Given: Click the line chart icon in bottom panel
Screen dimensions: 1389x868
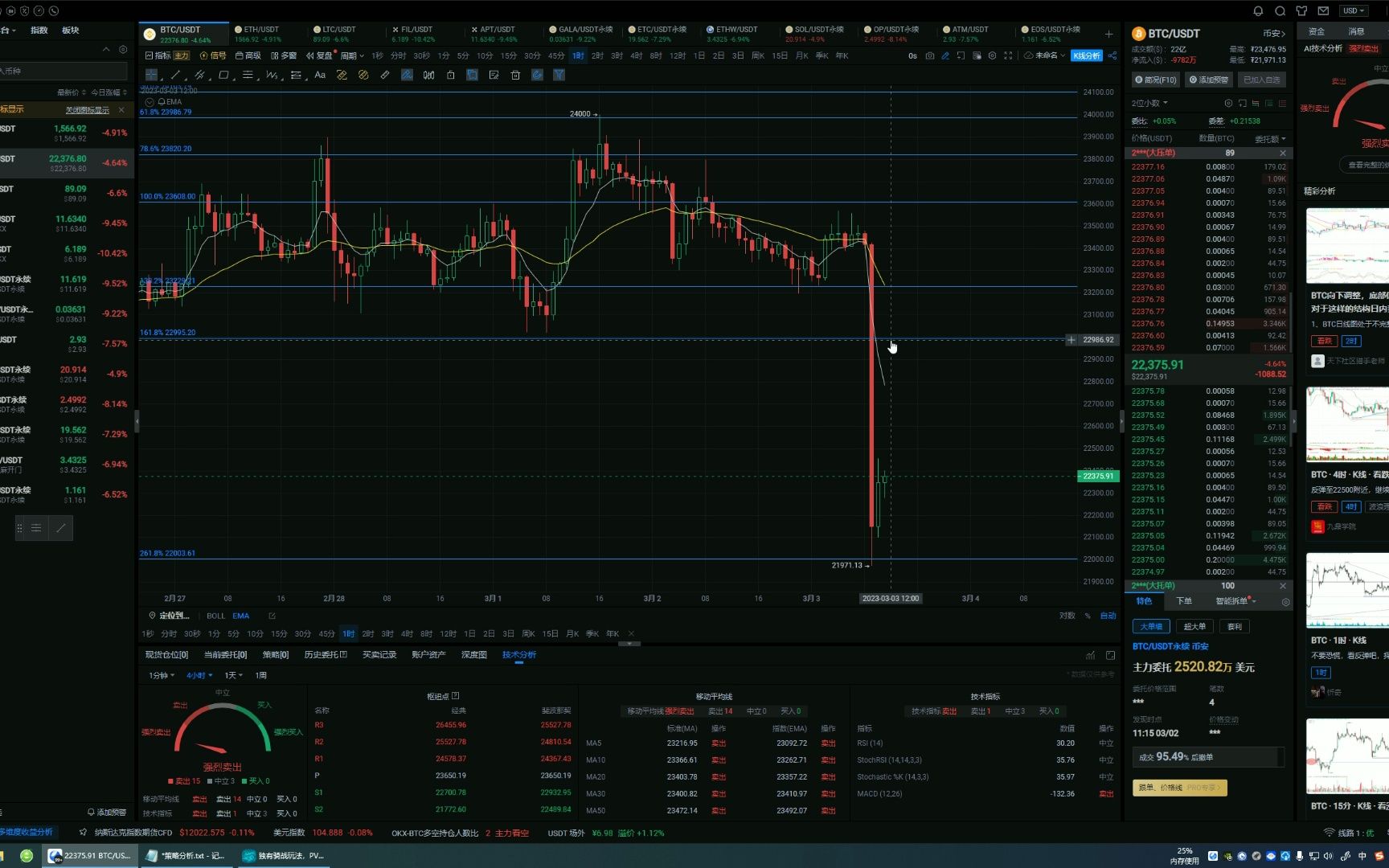Looking at the screenshot, I should pyautogui.click(x=1090, y=655).
